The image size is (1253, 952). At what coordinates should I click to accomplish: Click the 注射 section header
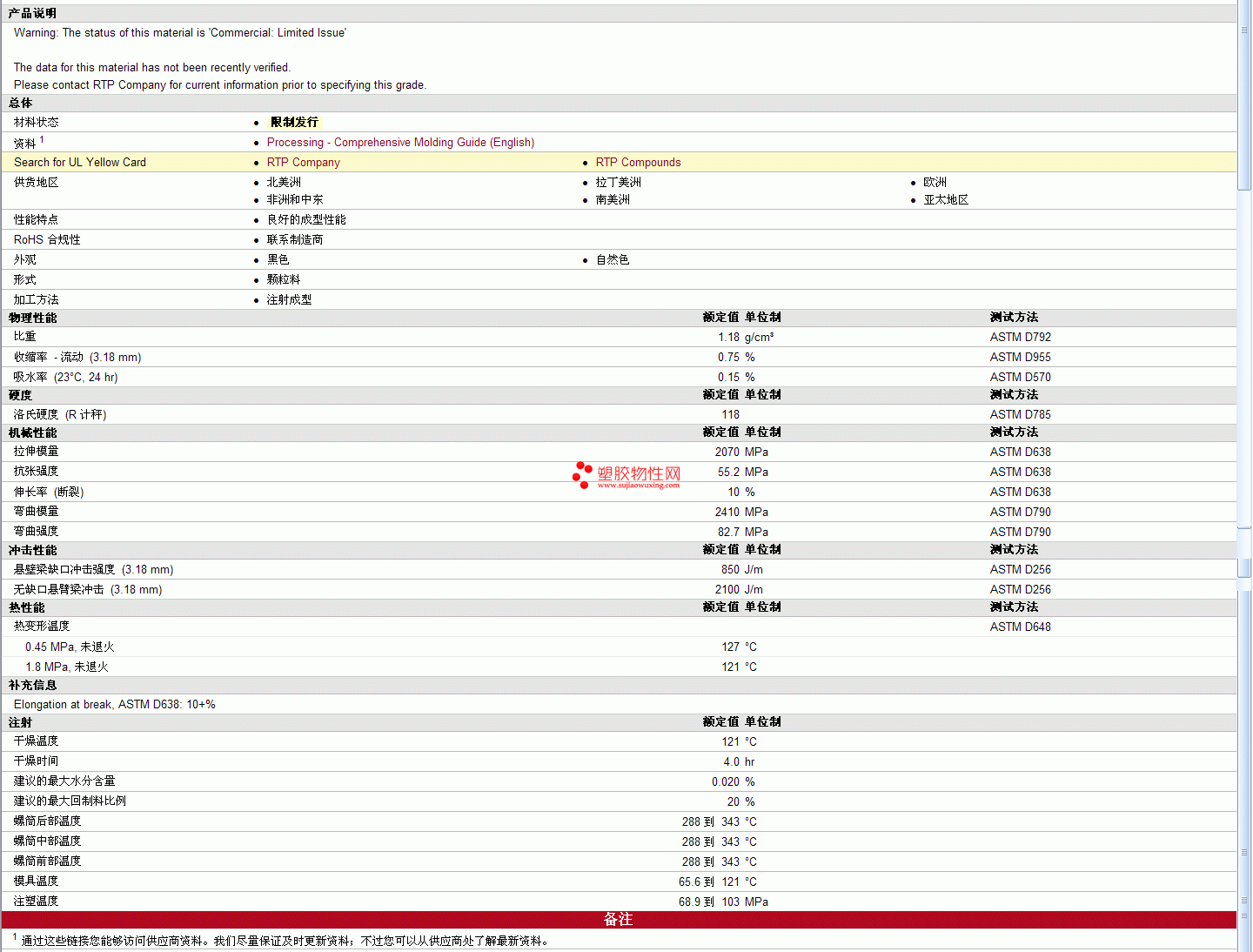pyautogui.click(x=20, y=723)
